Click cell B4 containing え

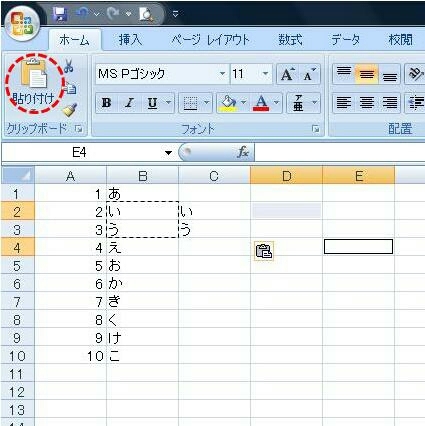tap(142, 247)
